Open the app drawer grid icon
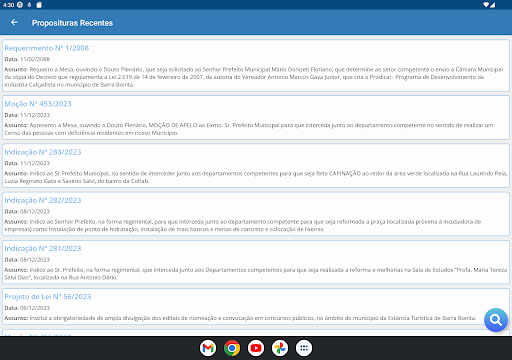The image size is (512, 360). coord(304,348)
